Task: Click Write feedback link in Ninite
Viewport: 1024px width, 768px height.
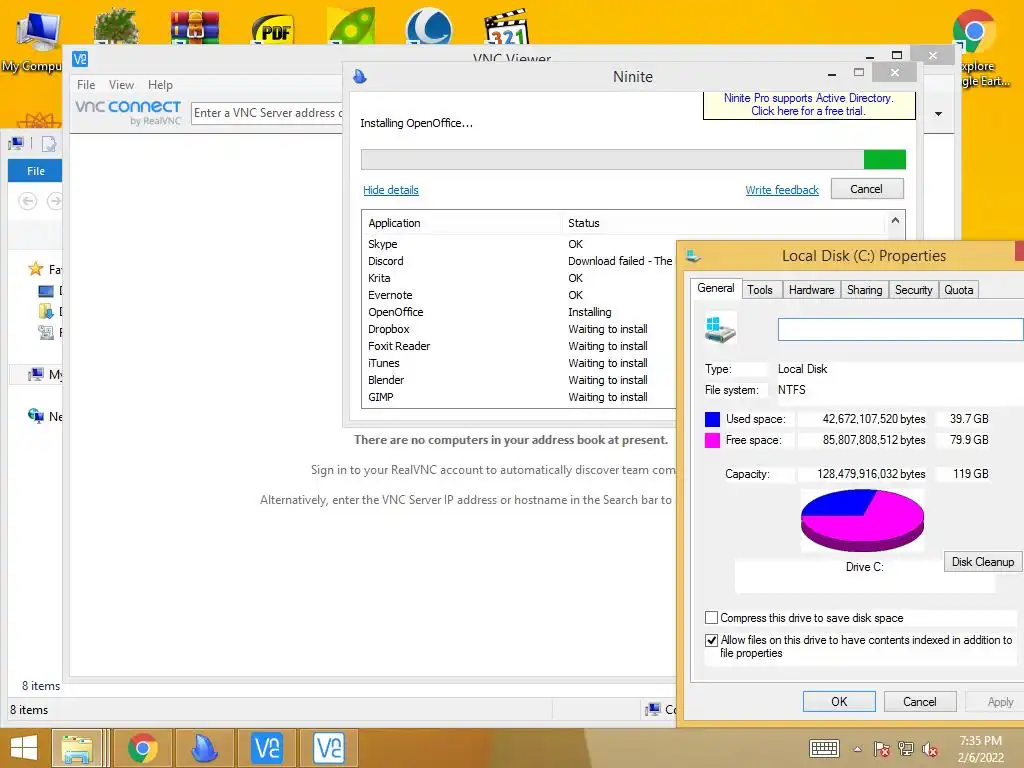Action: coord(782,190)
